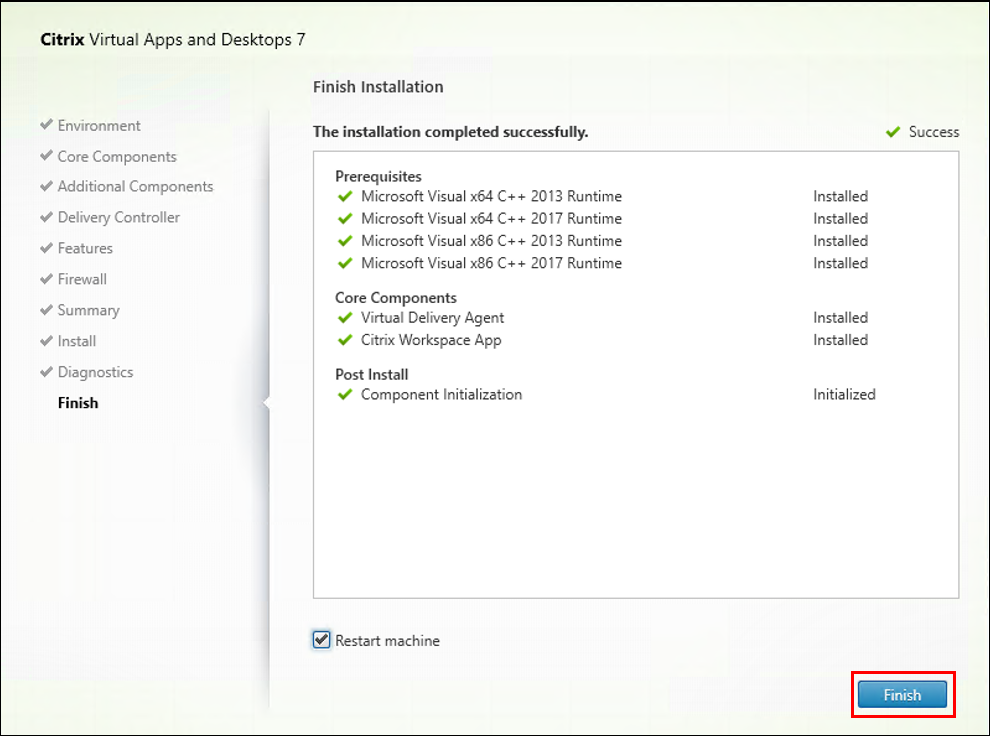Click green check for Citrix Workspace App

coord(345,340)
